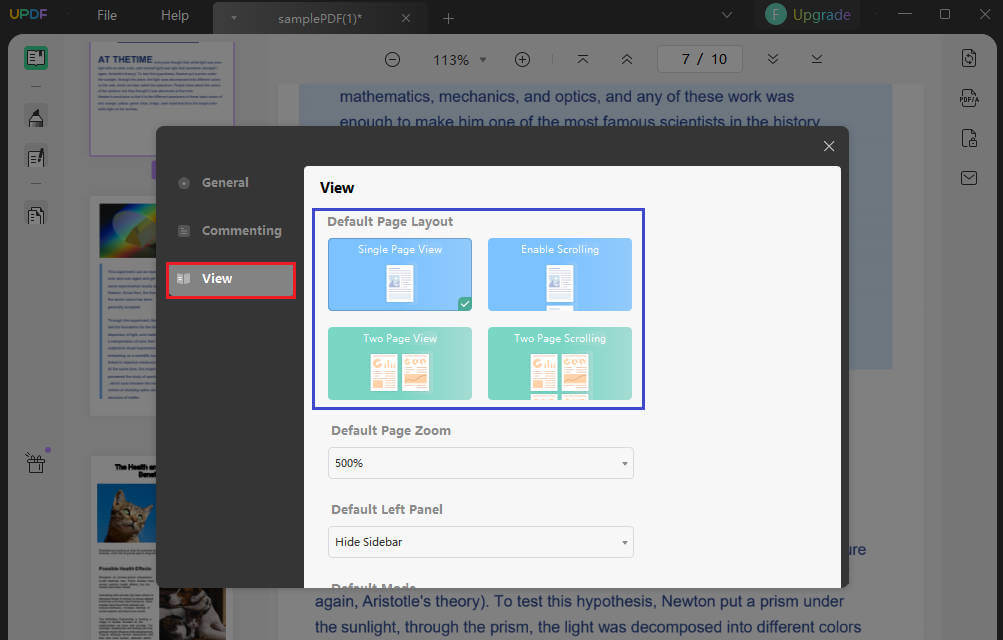Open the Default Left Panel dropdown
Screen dimensions: 1003x640
[480, 541]
